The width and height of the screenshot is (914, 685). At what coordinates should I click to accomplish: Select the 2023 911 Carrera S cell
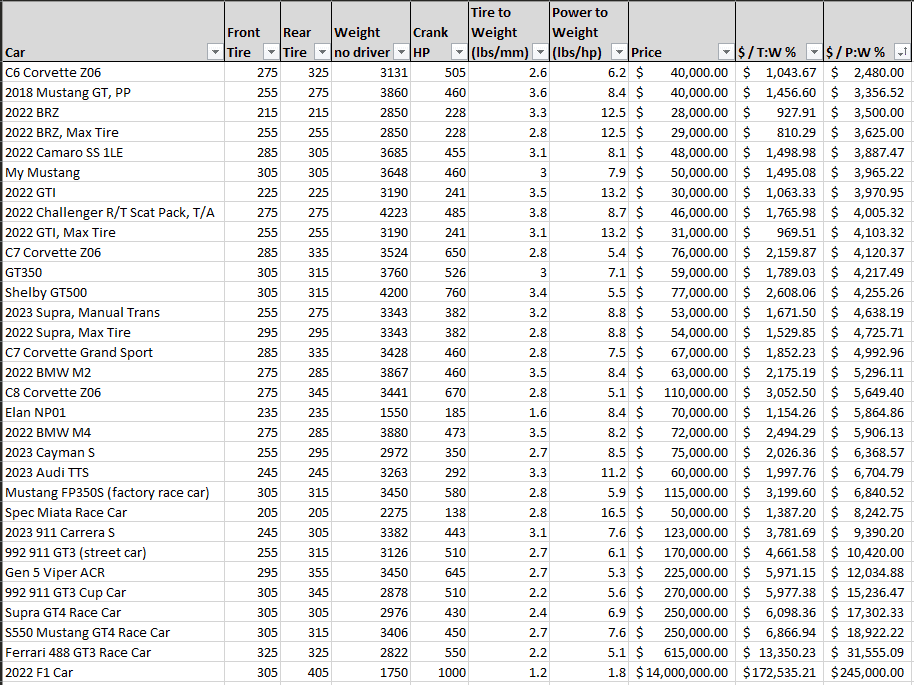click(113, 533)
